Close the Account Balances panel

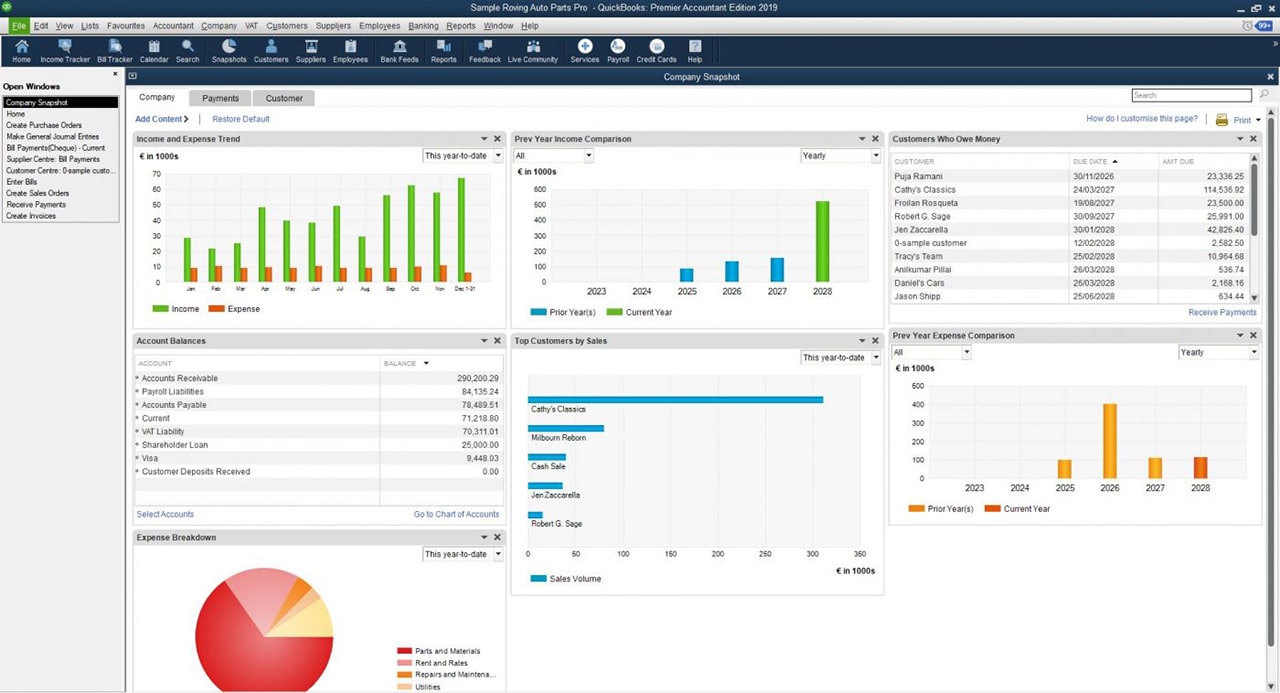pos(498,341)
